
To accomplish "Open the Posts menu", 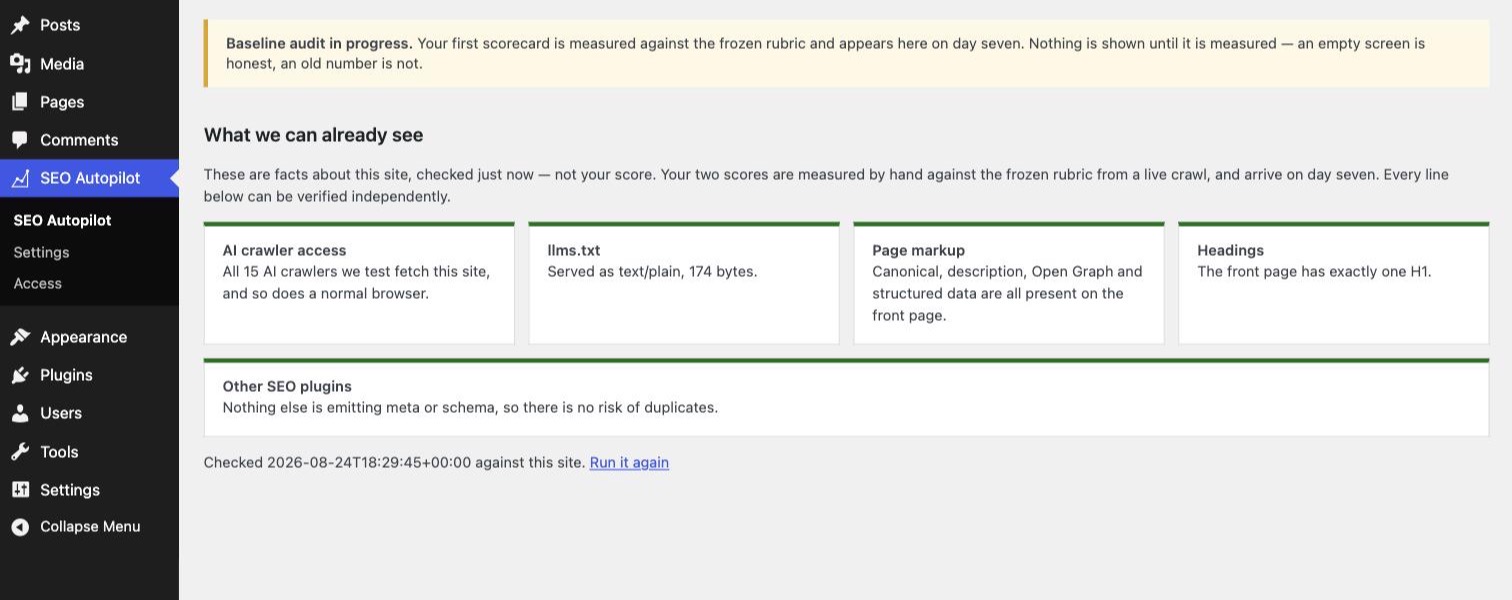I will pyautogui.click(x=89, y=25).
